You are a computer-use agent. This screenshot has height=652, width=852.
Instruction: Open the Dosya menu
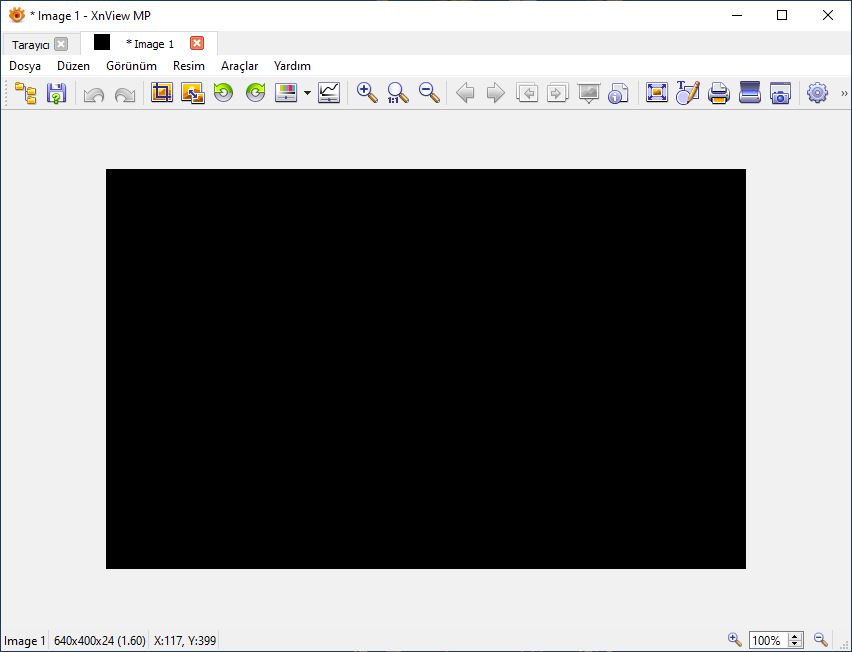25,66
